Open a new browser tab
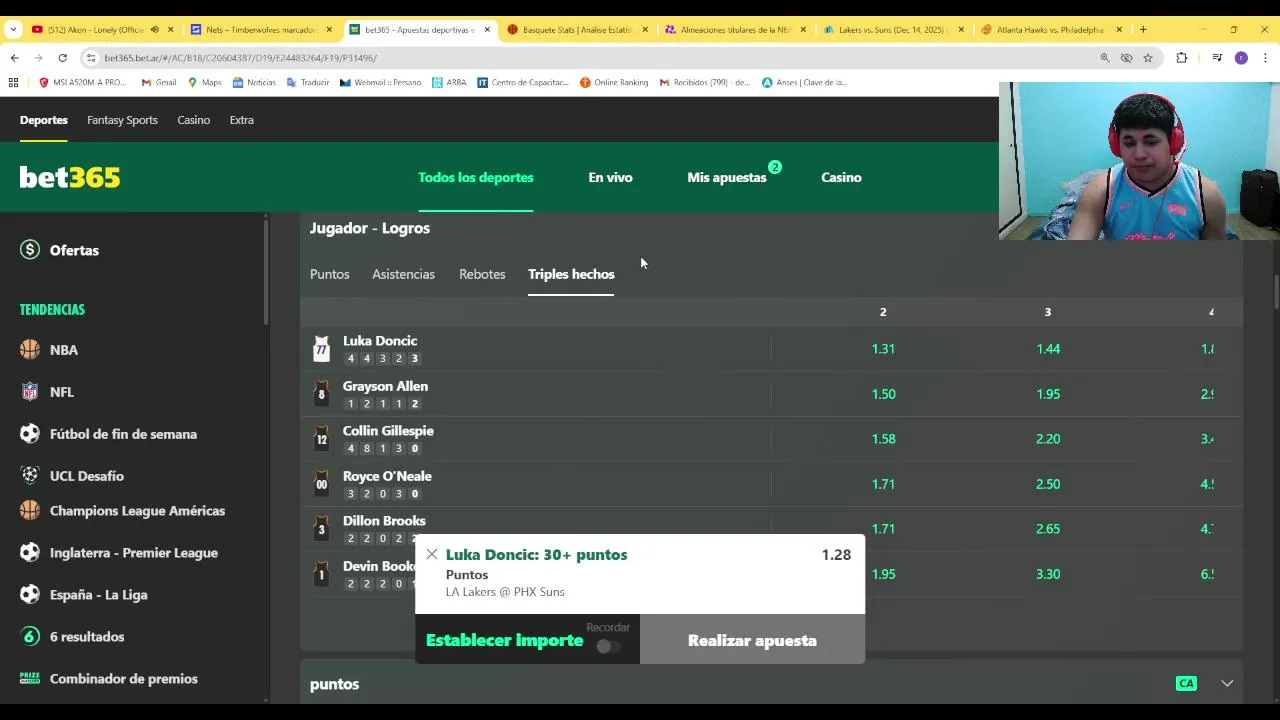The height and width of the screenshot is (720, 1280). click(1143, 30)
